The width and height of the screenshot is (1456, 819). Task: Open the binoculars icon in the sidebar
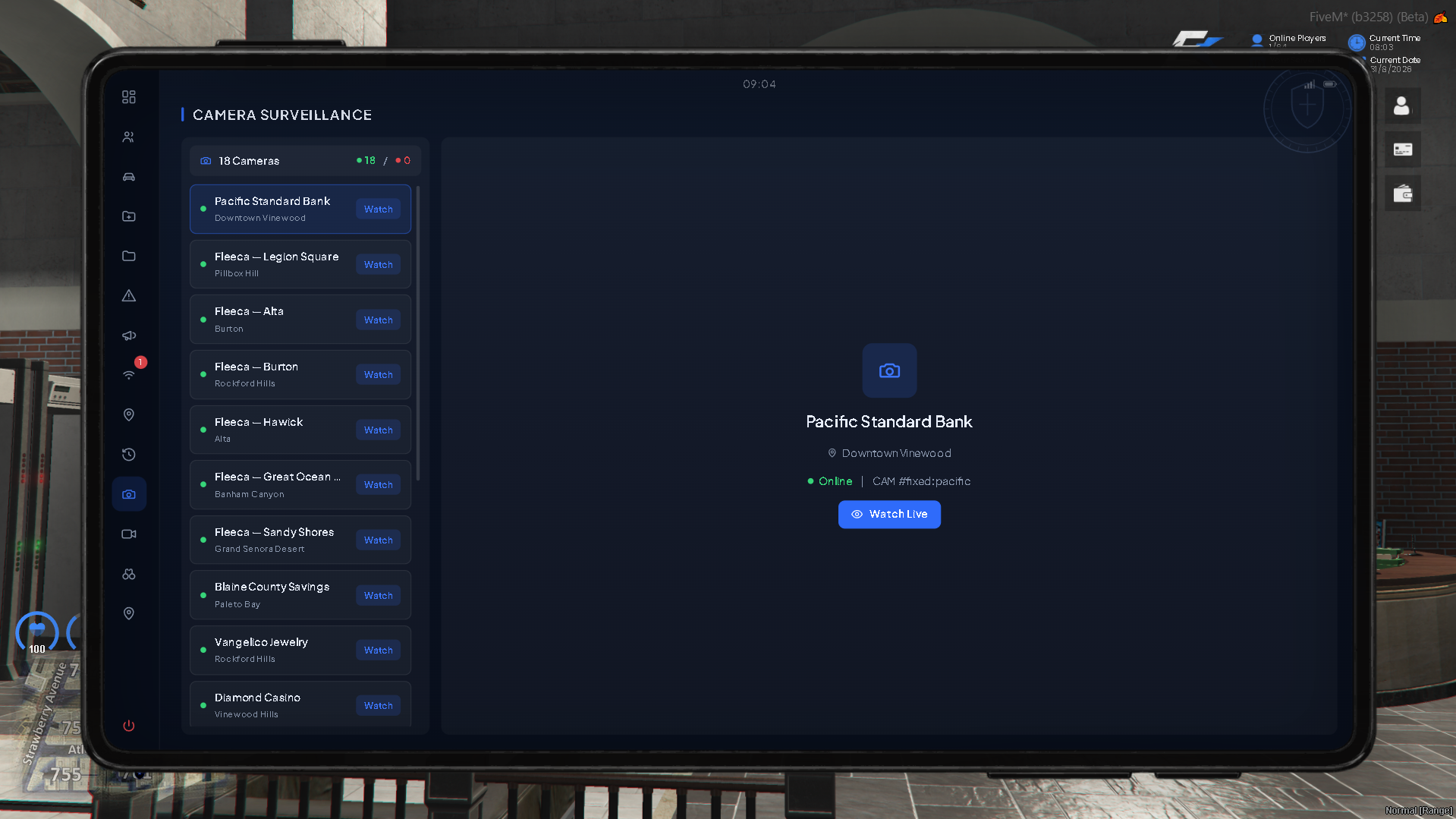[x=129, y=574]
